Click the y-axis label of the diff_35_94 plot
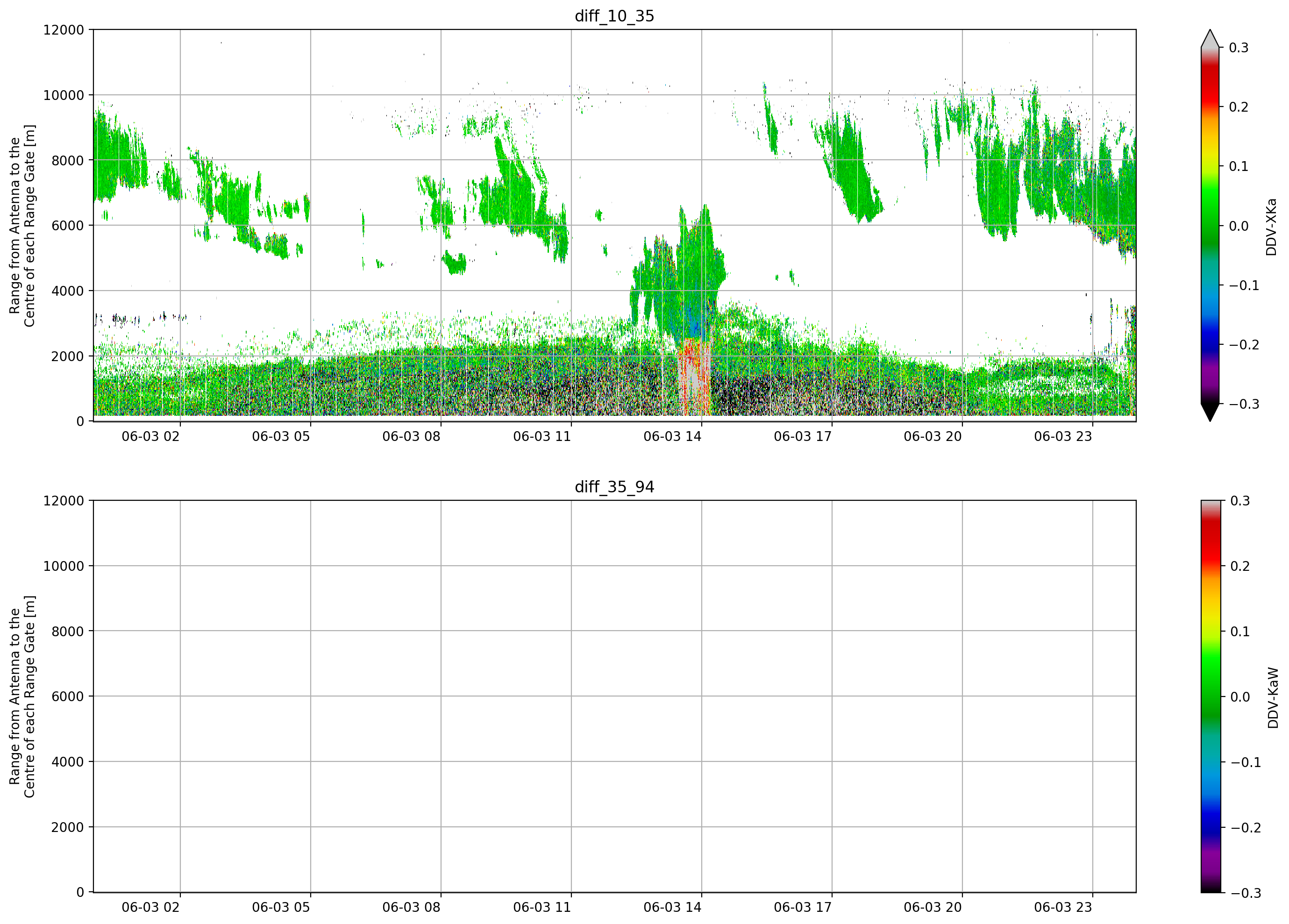The height and width of the screenshot is (924, 1289). pos(22,697)
